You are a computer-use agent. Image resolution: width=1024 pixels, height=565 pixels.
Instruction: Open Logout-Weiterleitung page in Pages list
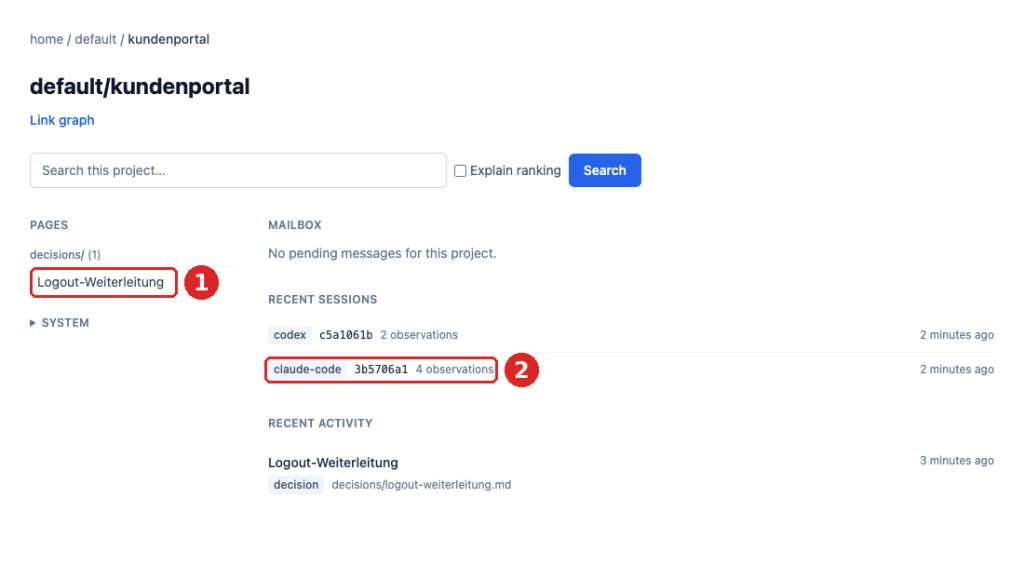tap(101, 282)
